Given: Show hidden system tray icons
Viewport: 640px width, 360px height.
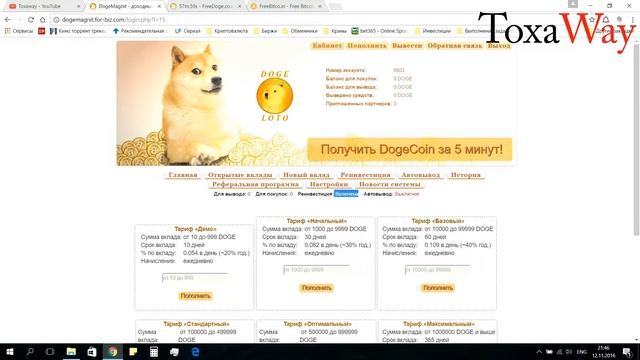Looking at the screenshot, I should pos(539,352).
